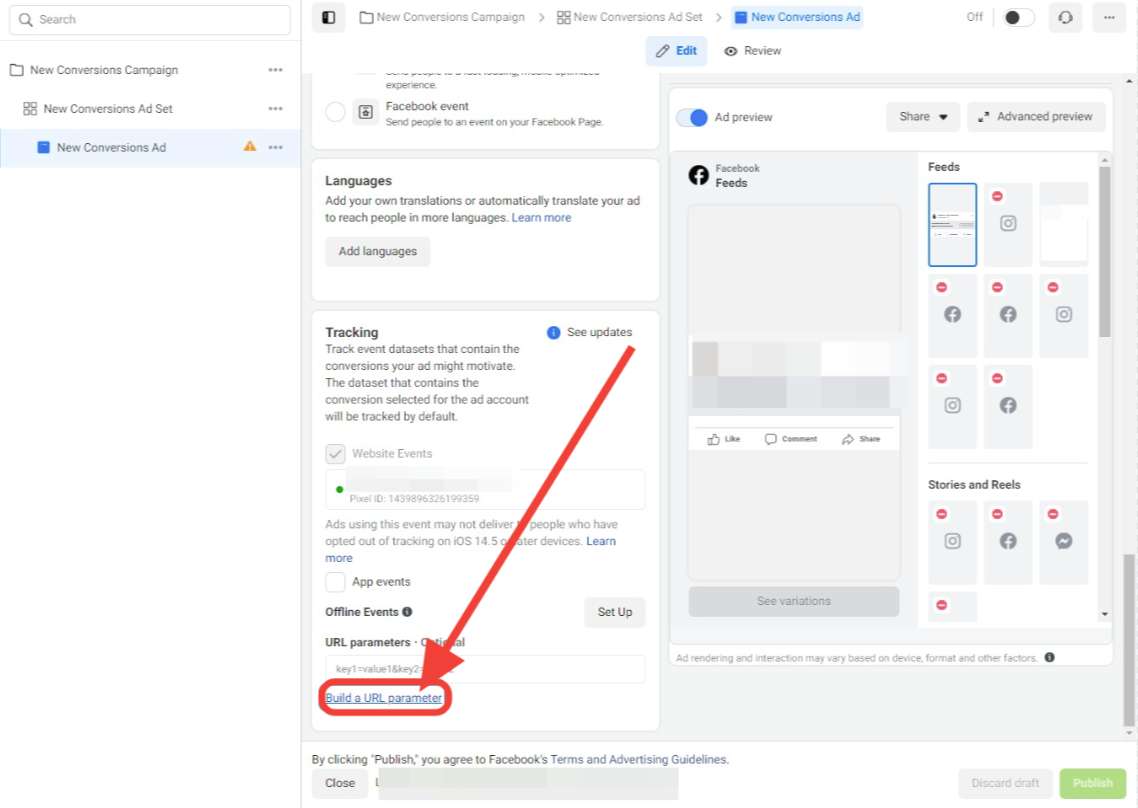Click the warning icon on New Conversions Ad
The height and width of the screenshot is (808, 1138).
pyautogui.click(x=250, y=147)
